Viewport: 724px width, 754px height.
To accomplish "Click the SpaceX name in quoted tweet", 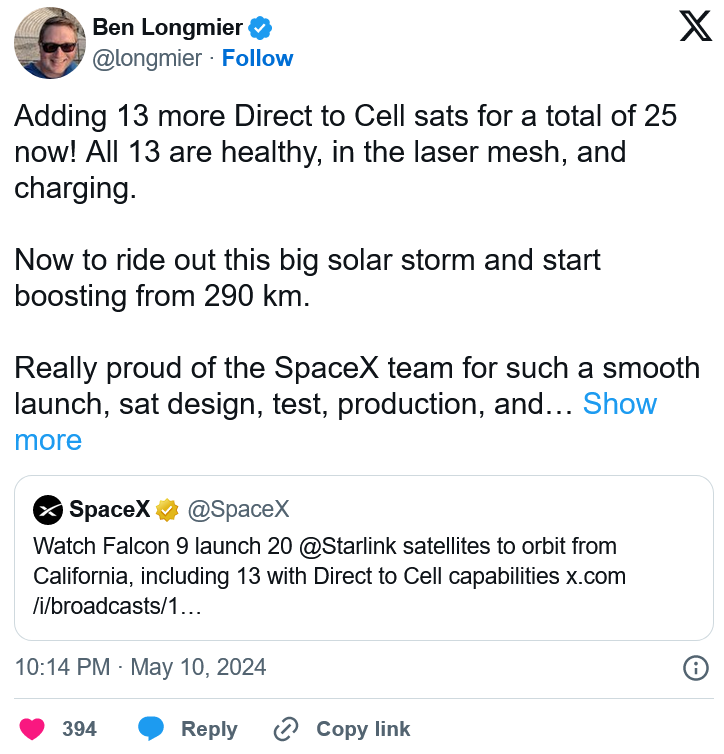I will click(110, 509).
